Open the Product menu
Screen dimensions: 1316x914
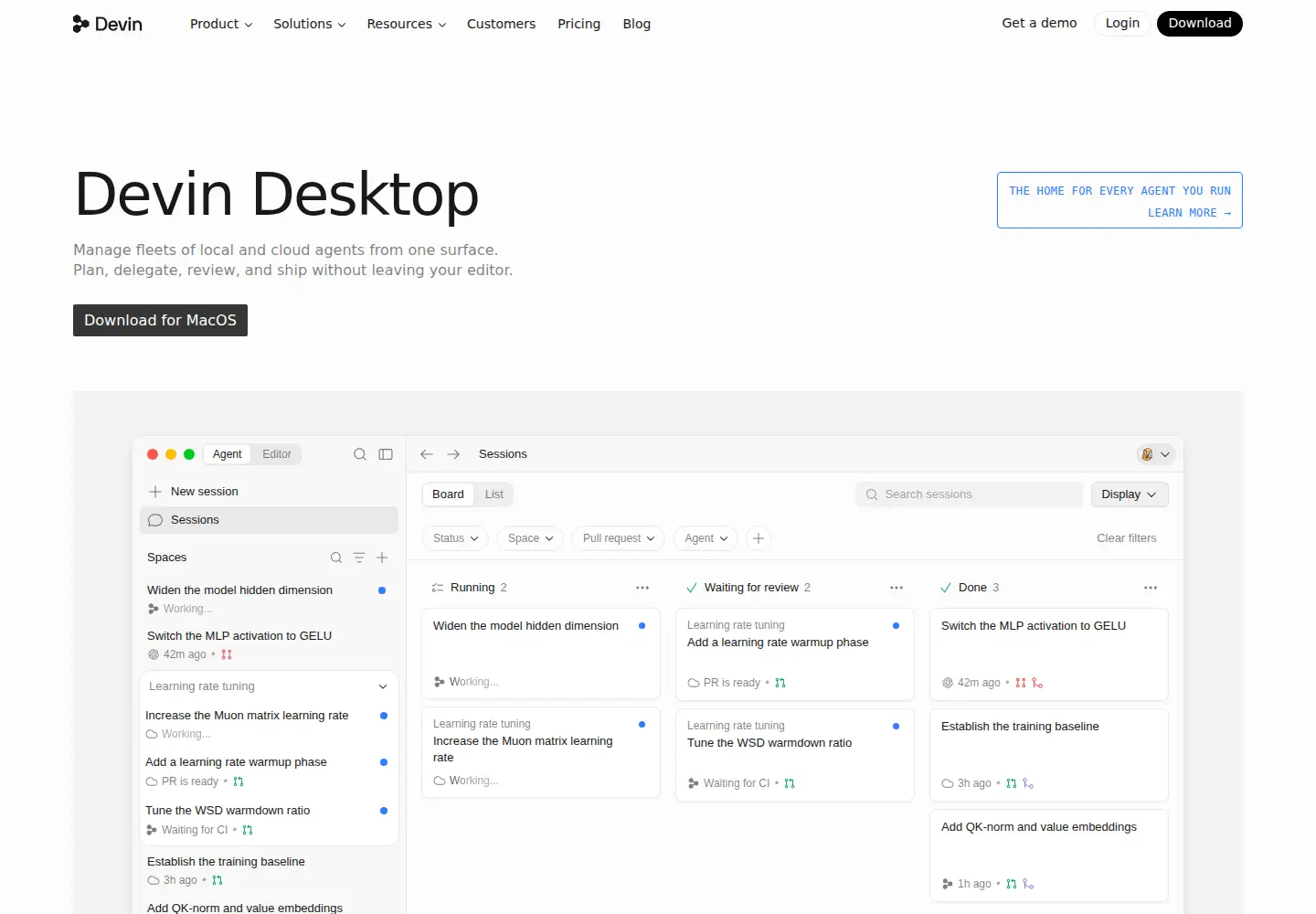click(x=221, y=24)
